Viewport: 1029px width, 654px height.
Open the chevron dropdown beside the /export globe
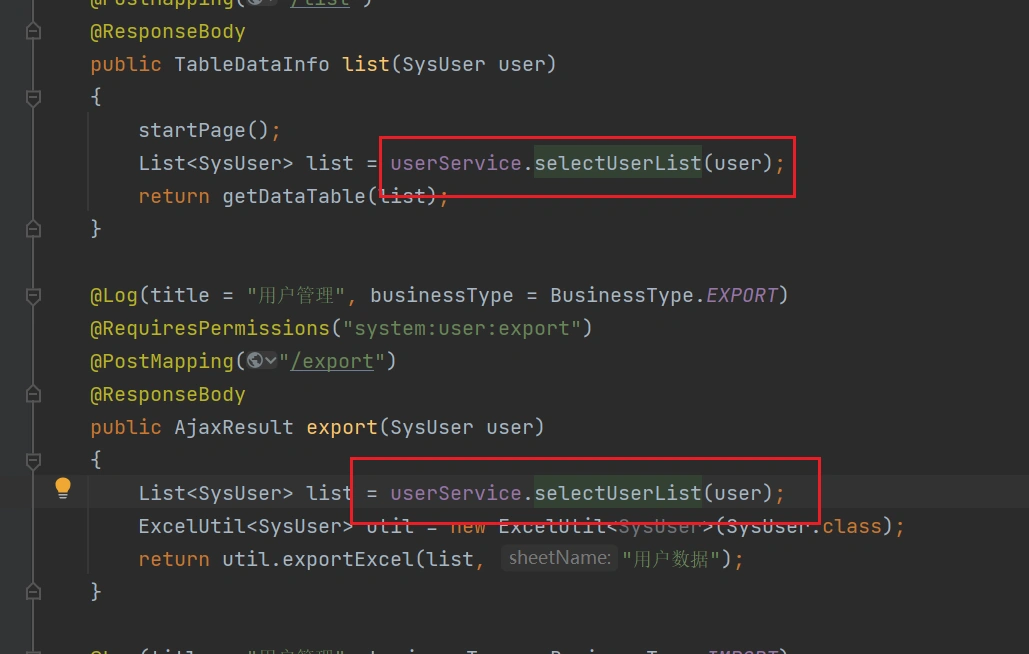270,361
